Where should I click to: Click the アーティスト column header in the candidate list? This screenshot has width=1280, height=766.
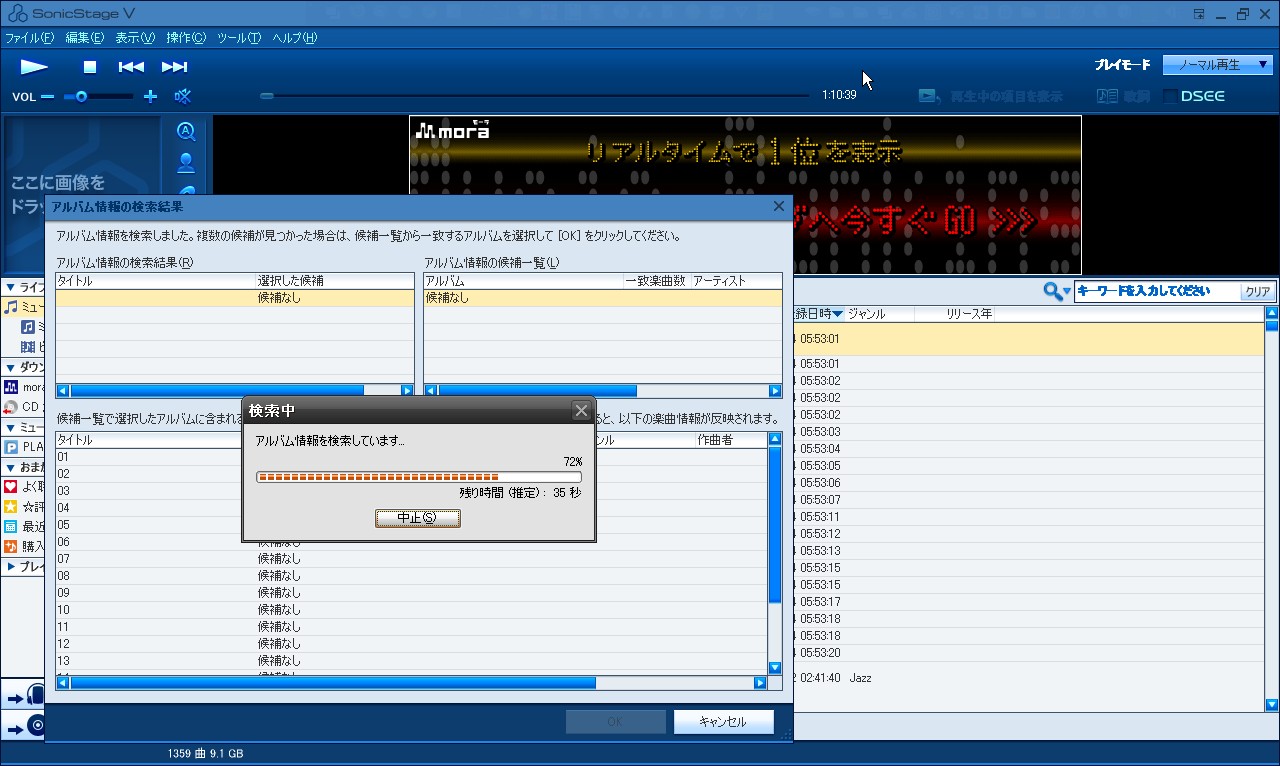[x=736, y=281]
